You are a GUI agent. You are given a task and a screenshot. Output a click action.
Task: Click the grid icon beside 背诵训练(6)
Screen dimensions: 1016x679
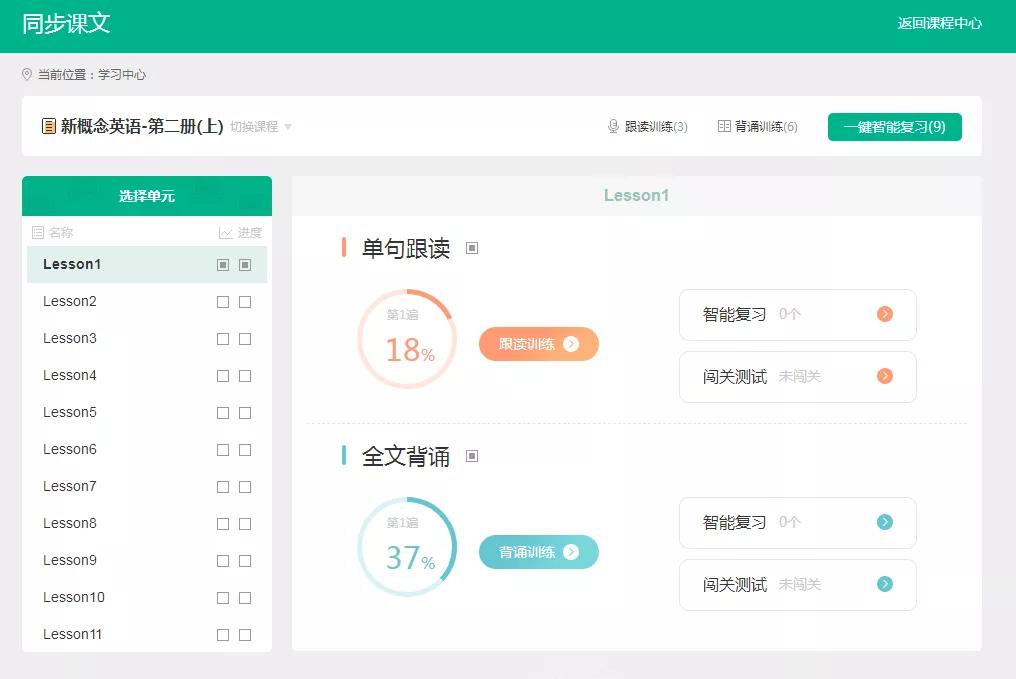click(725, 126)
